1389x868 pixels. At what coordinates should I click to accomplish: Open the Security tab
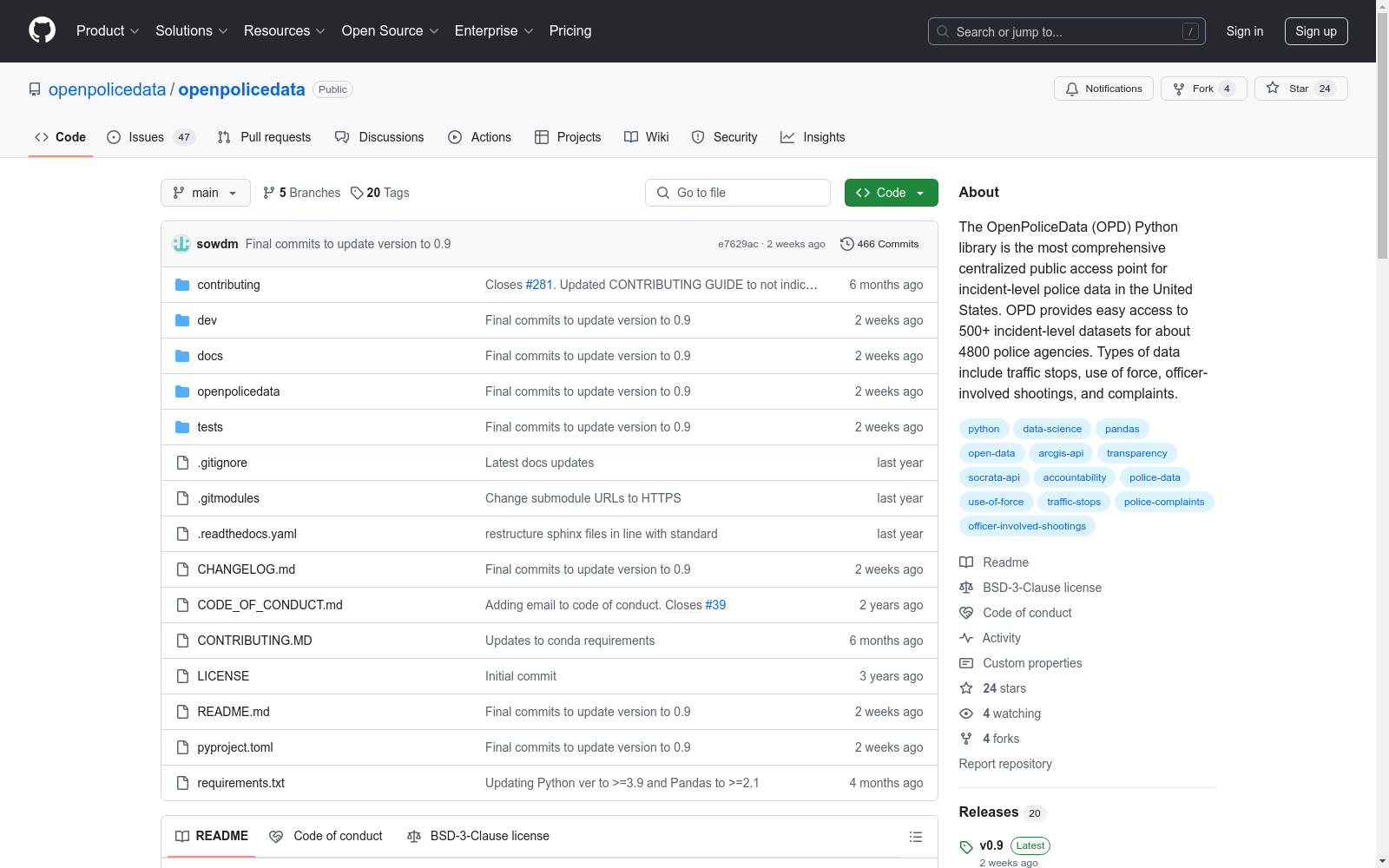click(724, 137)
